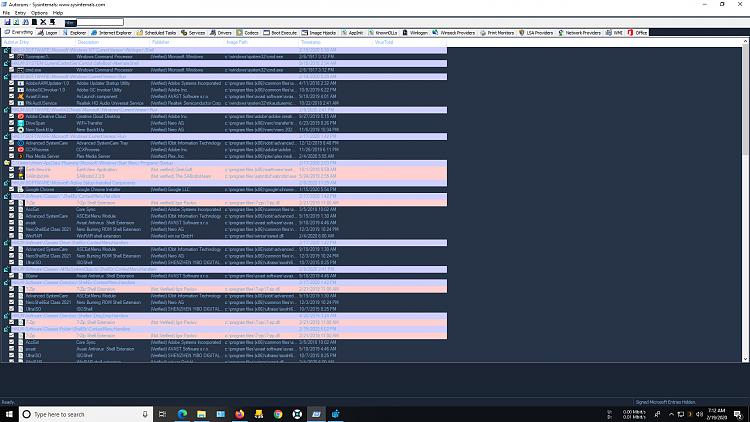Open the Action Center notification icon
This screenshot has height=422, width=750.
click(738, 414)
